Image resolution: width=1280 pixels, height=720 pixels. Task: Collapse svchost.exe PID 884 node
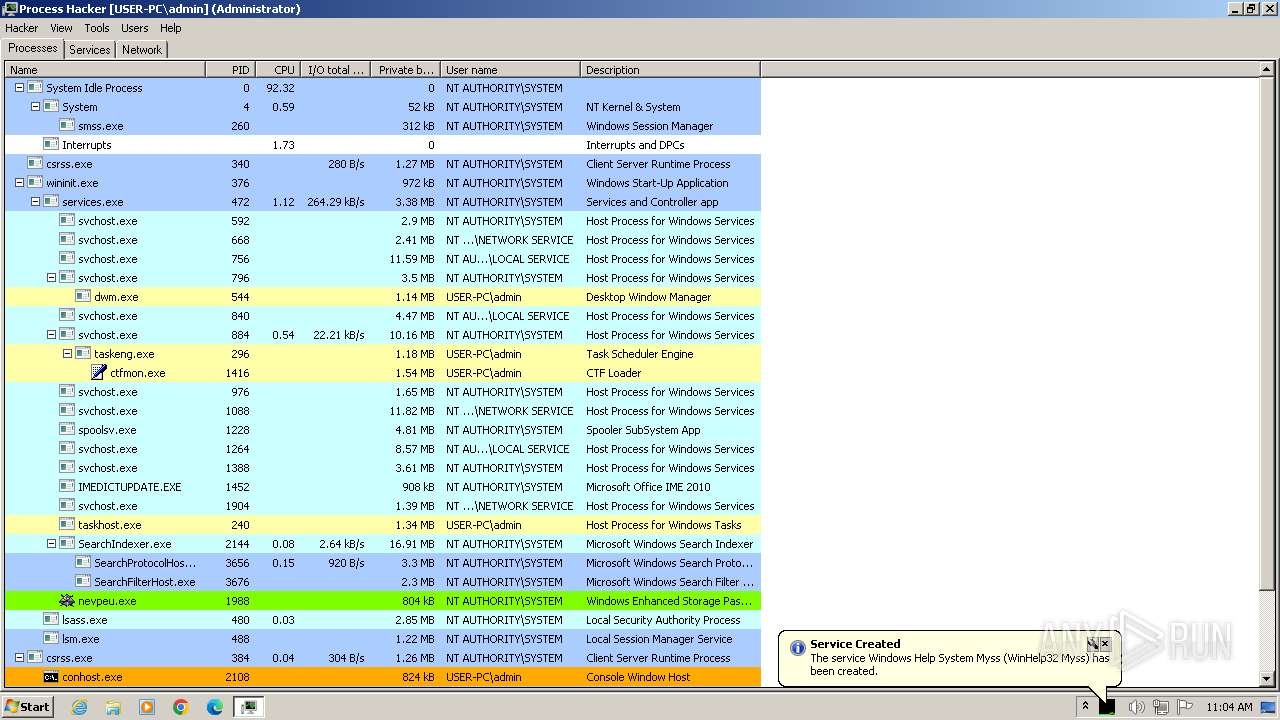click(x=51, y=335)
